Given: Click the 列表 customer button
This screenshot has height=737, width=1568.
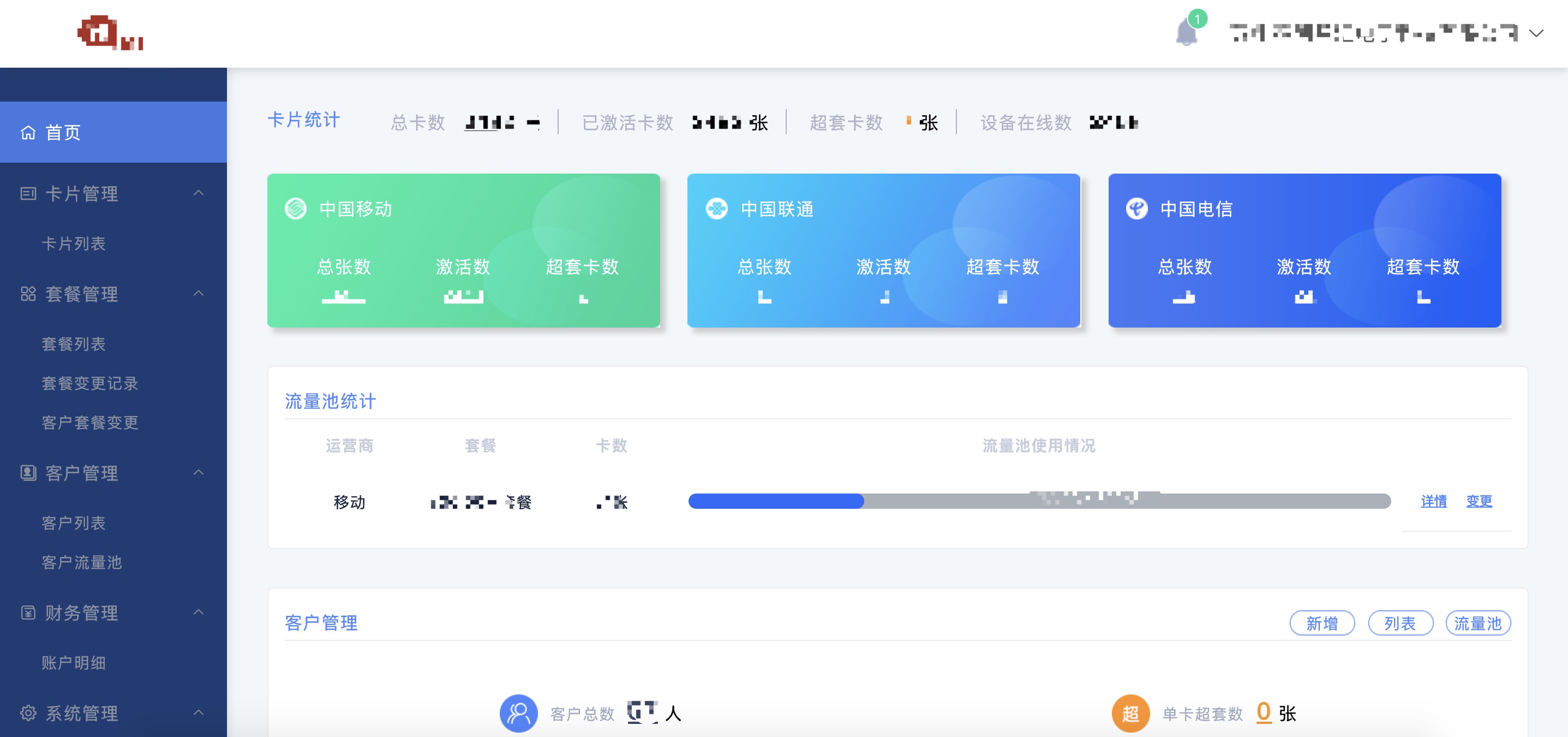Looking at the screenshot, I should tap(1401, 623).
